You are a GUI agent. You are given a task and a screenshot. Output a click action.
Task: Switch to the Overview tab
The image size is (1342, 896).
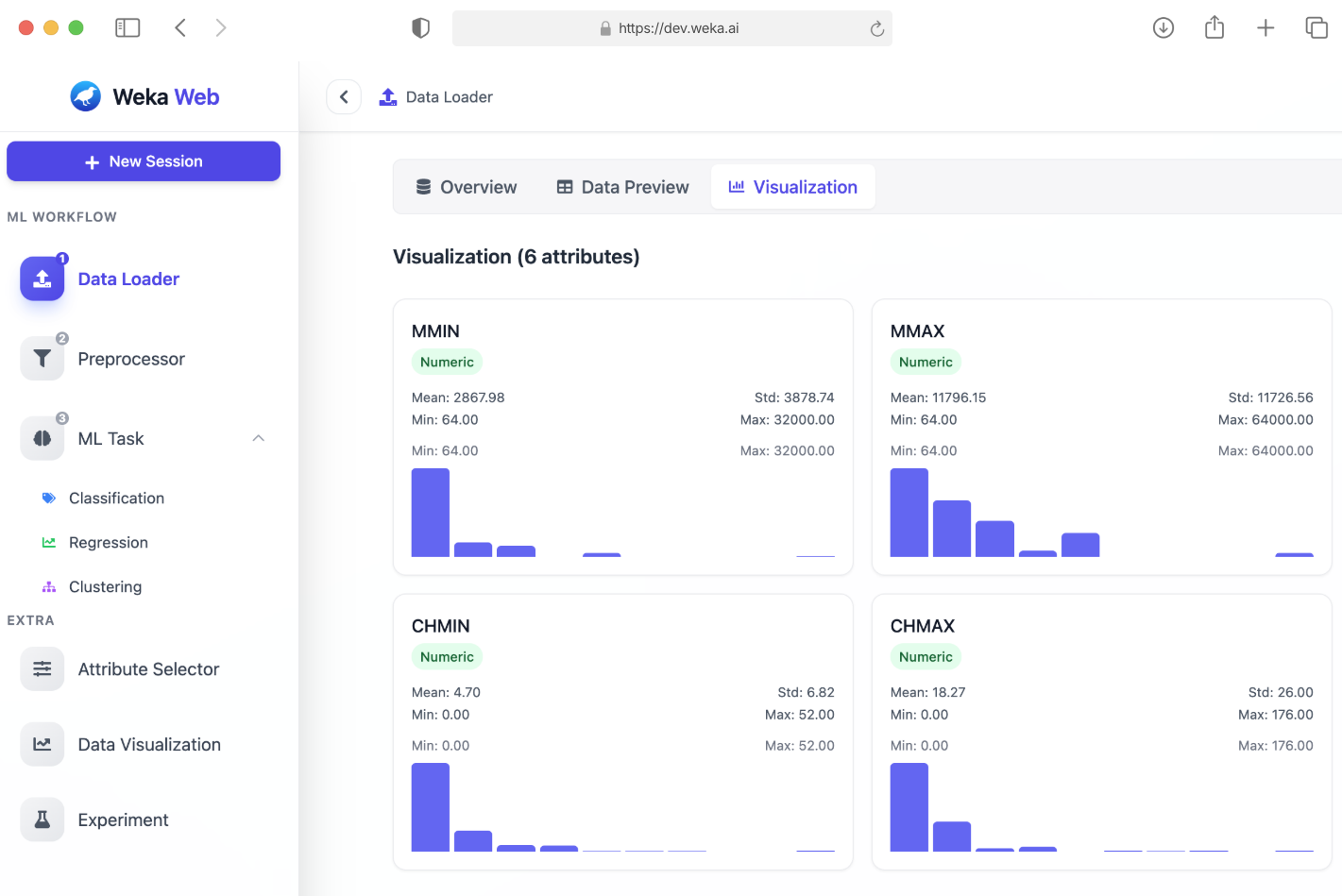pyautogui.click(x=467, y=187)
